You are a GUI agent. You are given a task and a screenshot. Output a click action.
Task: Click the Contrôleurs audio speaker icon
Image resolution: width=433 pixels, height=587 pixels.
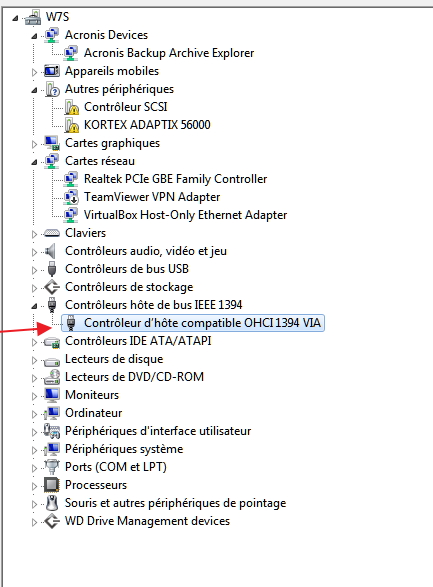pos(51,251)
